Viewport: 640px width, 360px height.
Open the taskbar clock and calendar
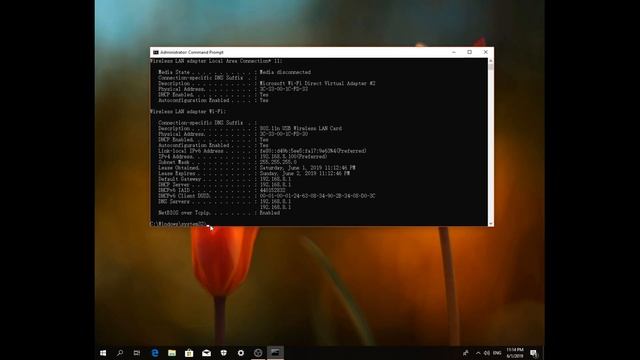pyautogui.click(x=515, y=353)
